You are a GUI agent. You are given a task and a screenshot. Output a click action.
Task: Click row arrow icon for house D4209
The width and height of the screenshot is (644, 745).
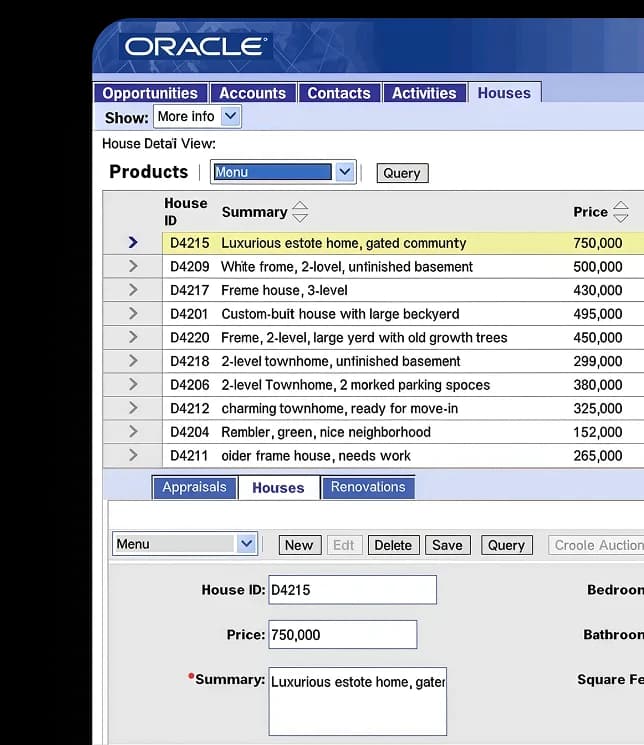[x=133, y=266]
